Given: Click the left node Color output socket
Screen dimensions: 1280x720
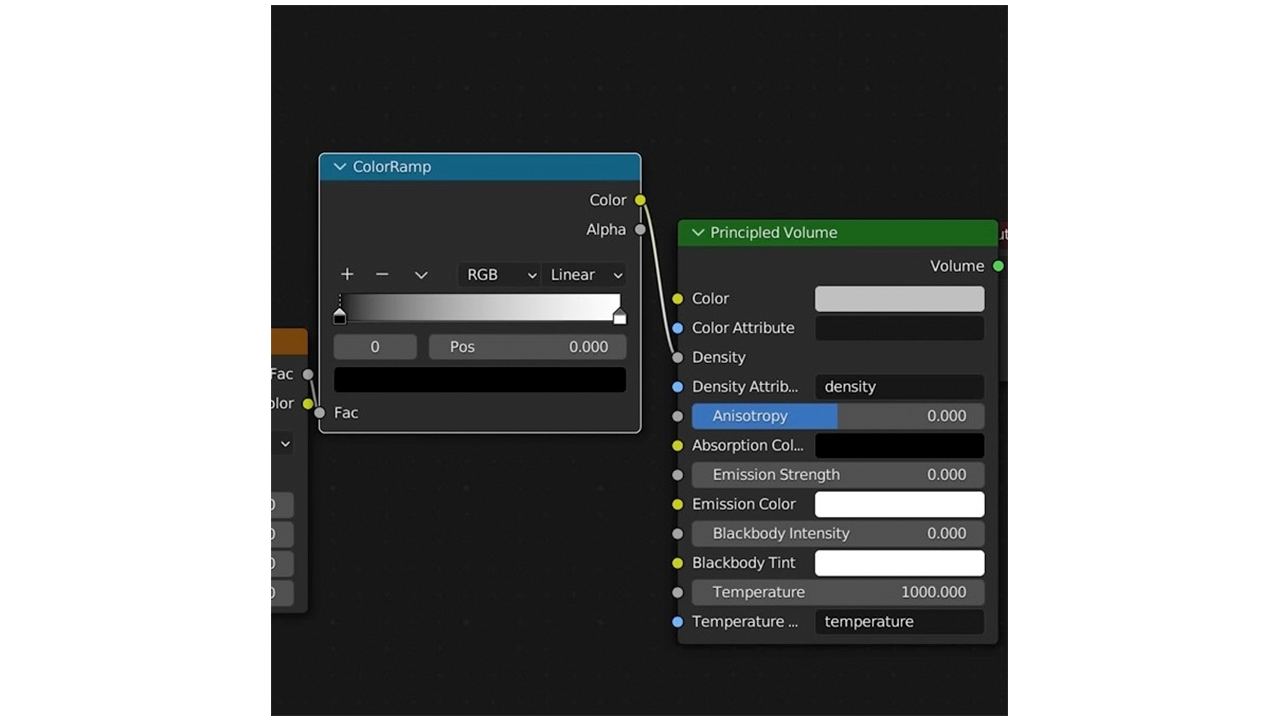Looking at the screenshot, I should coord(308,404).
